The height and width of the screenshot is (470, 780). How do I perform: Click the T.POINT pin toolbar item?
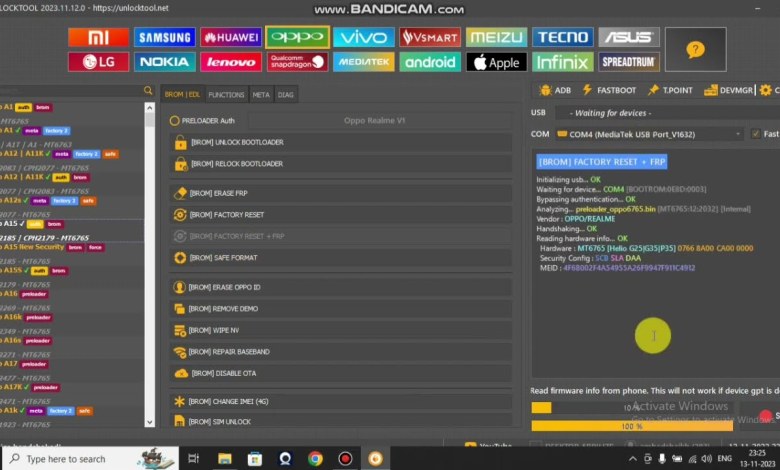pos(670,90)
